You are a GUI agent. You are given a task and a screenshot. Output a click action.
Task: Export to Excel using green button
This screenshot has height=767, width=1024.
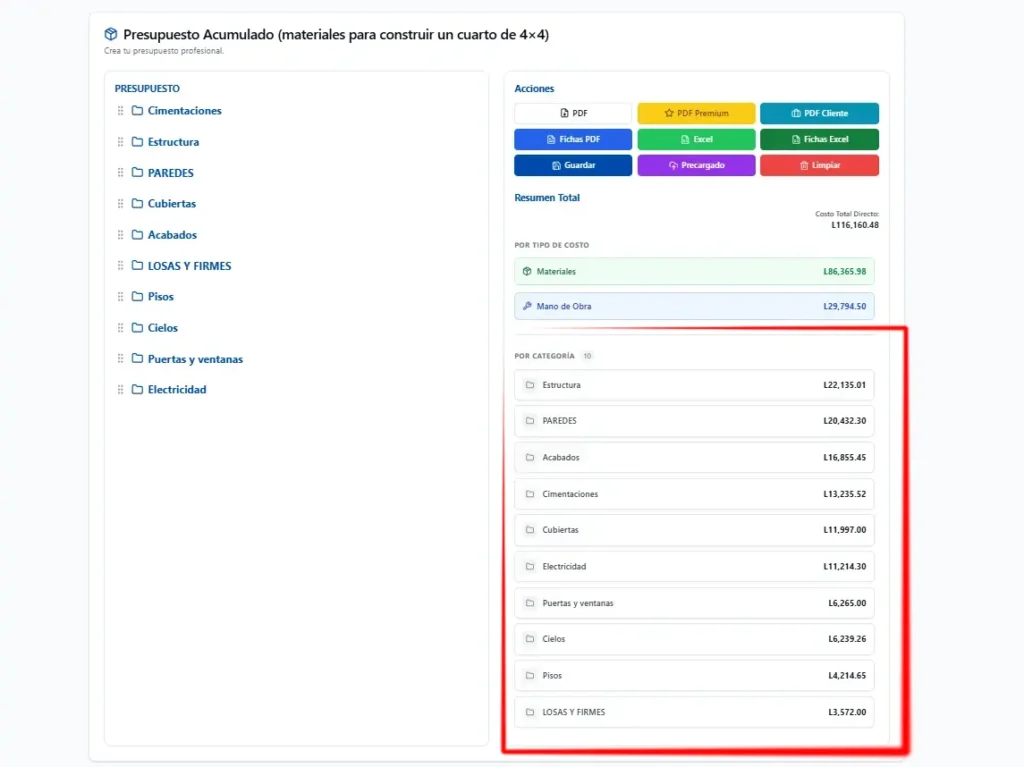click(x=696, y=139)
